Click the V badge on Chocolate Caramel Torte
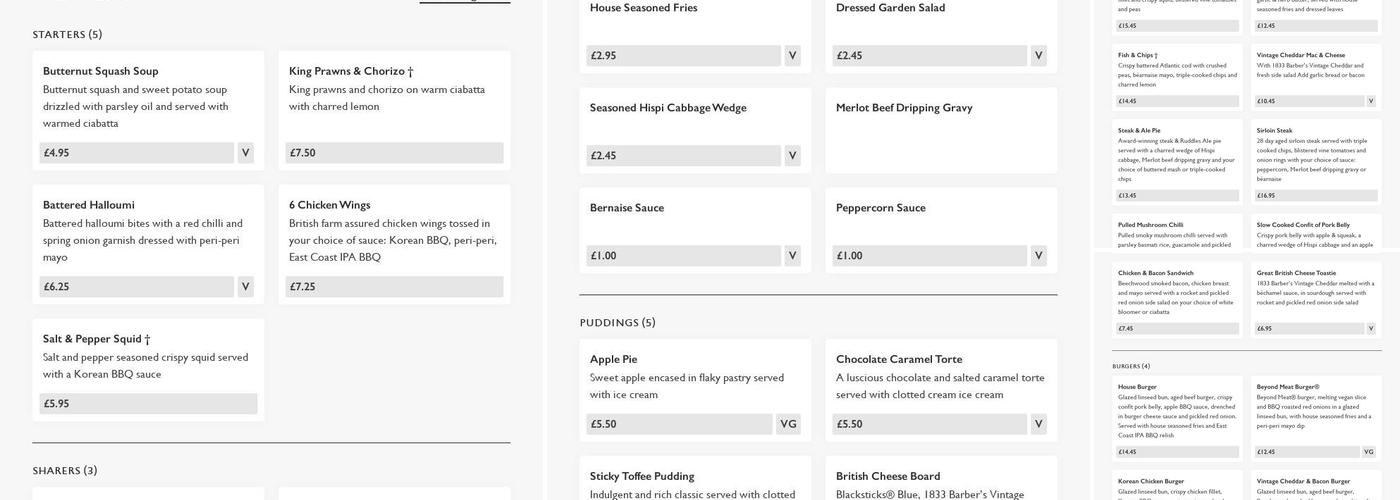 [1038, 424]
